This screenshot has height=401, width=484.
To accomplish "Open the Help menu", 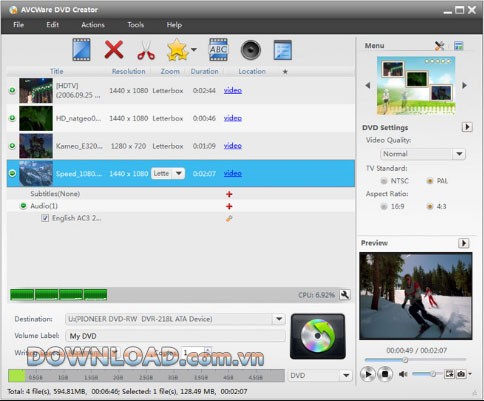I will tap(174, 25).
